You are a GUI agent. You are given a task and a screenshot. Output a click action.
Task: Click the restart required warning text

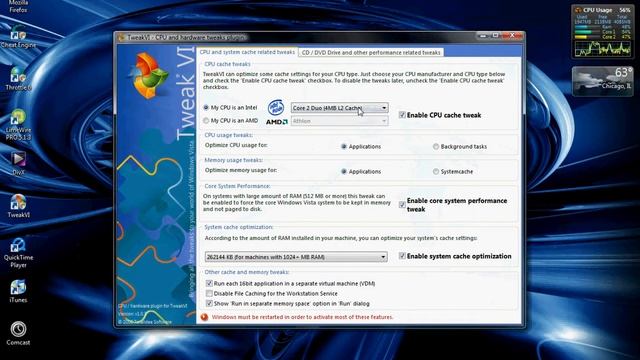(302, 317)
